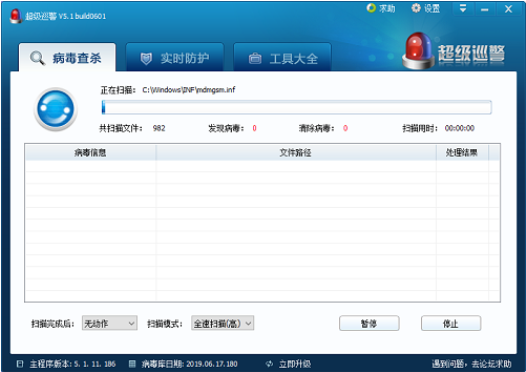Switch to the 工具大全 tab
The image size is (526, 372).
point(282,57)
